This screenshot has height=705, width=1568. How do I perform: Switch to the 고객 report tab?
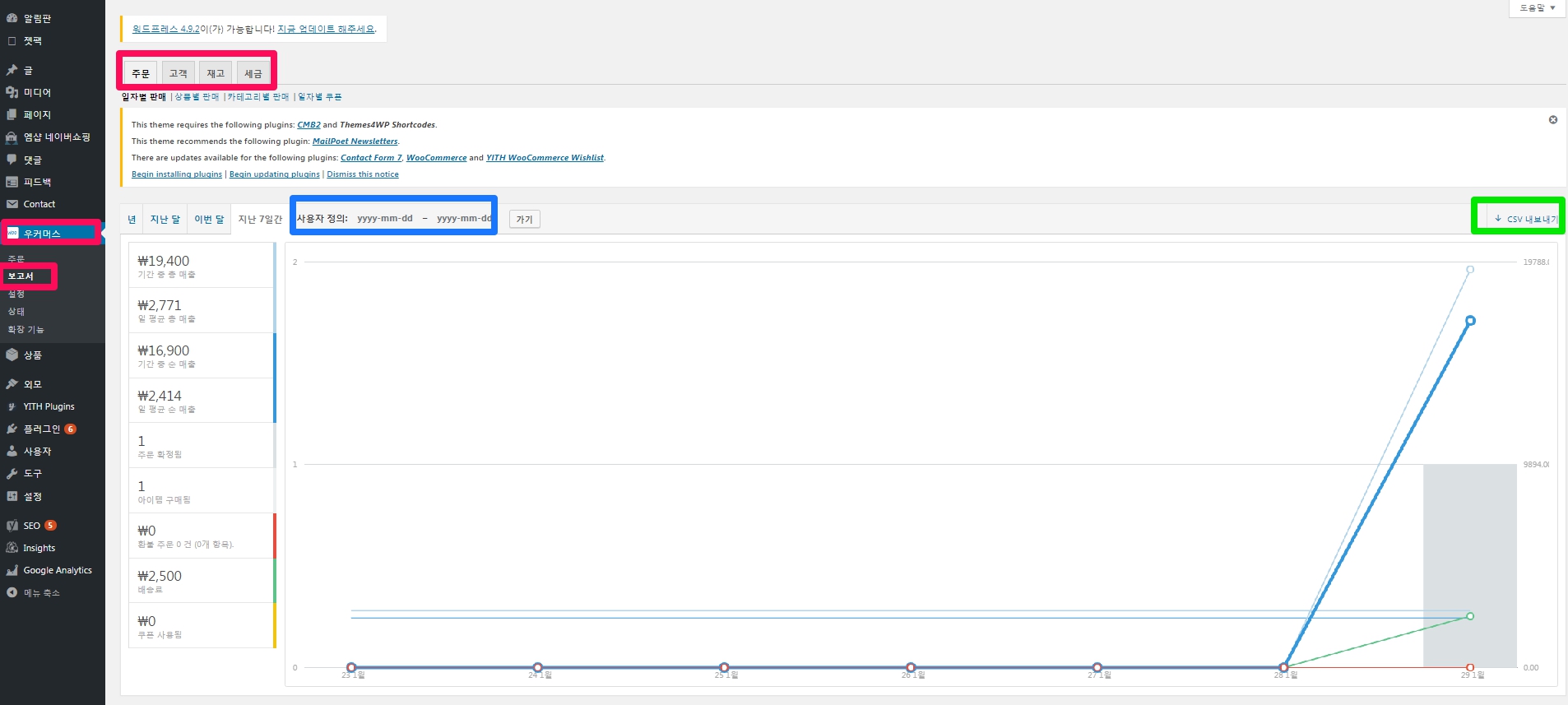tap(178, 73)
